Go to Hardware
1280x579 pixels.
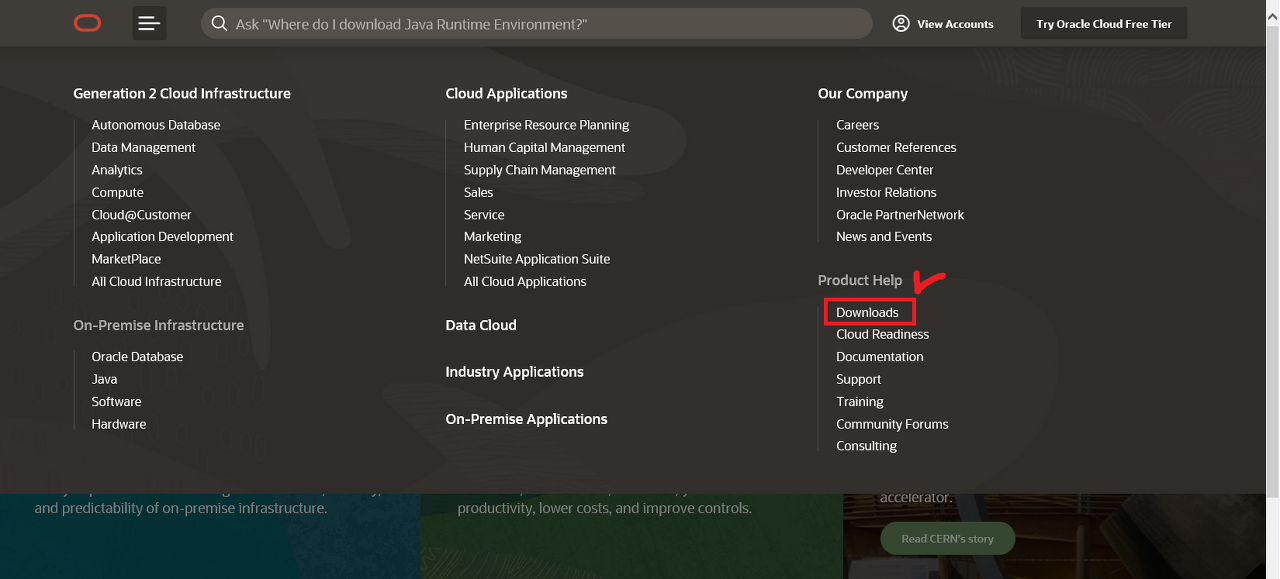tap(119, 424)
